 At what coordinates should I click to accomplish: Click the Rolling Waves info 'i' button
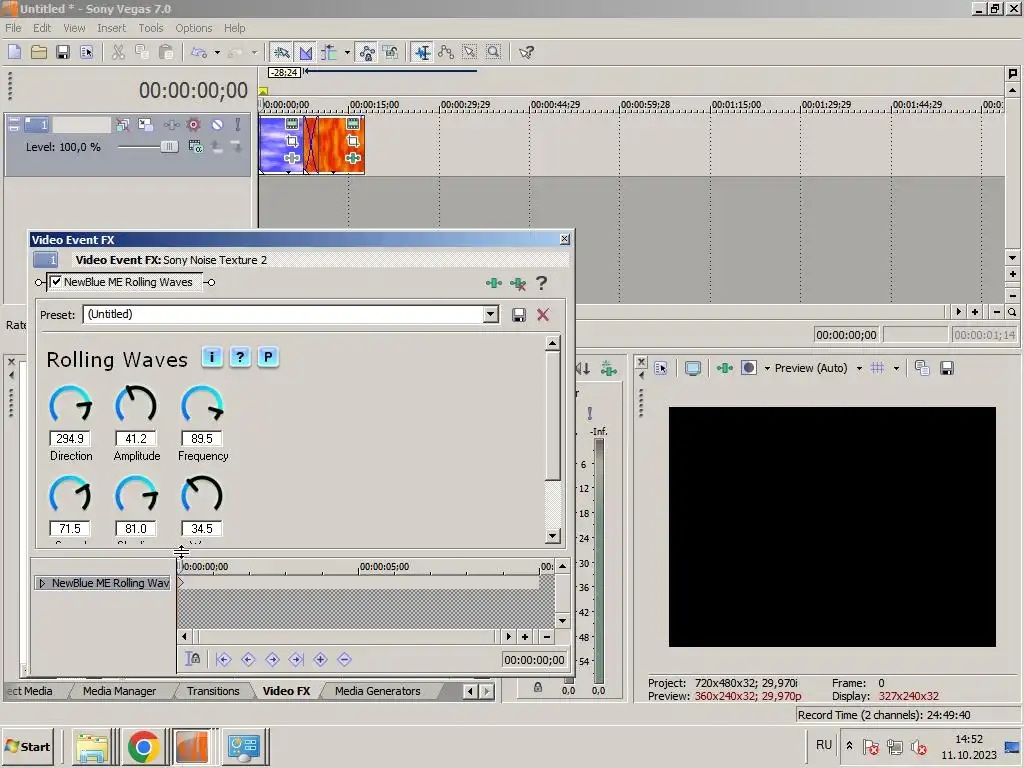coord(212,357)
